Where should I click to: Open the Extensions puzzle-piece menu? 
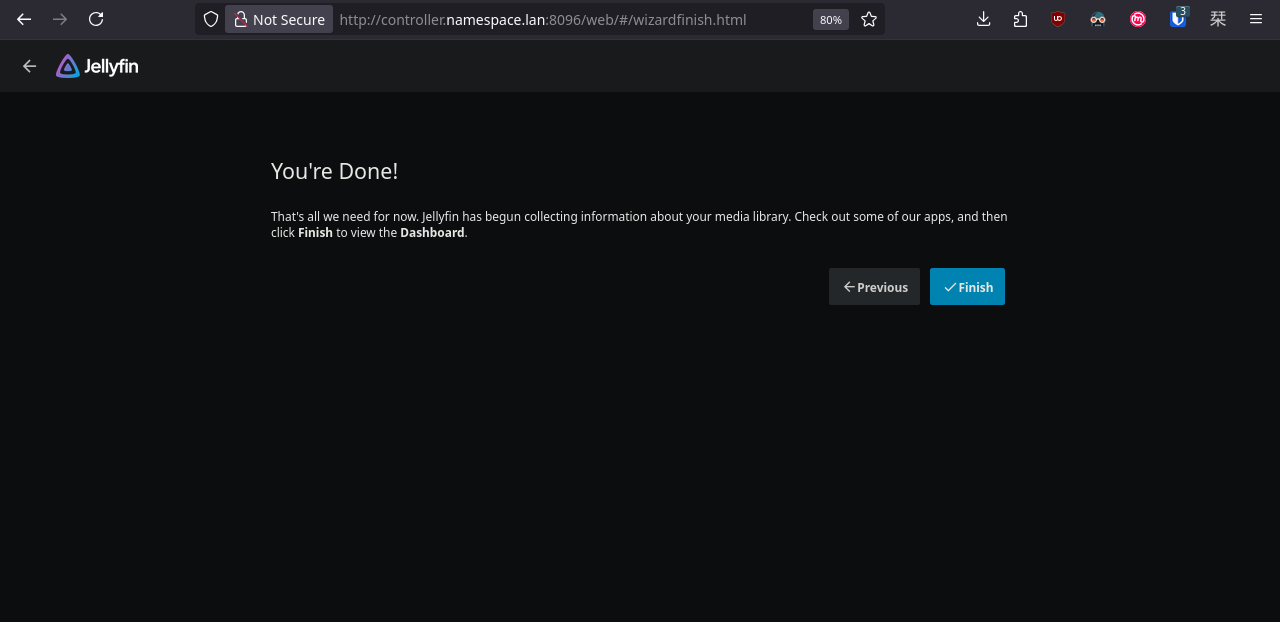click(x=1020, y=19)
